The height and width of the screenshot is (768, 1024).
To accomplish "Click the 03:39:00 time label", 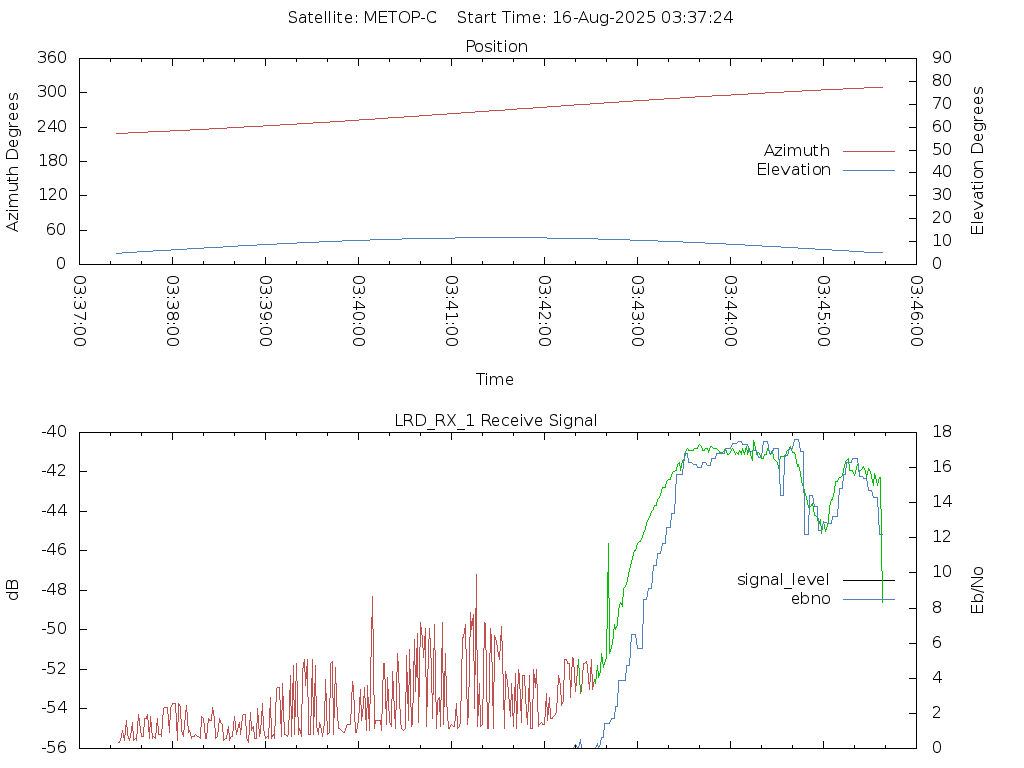I will (x=266, y=311).
